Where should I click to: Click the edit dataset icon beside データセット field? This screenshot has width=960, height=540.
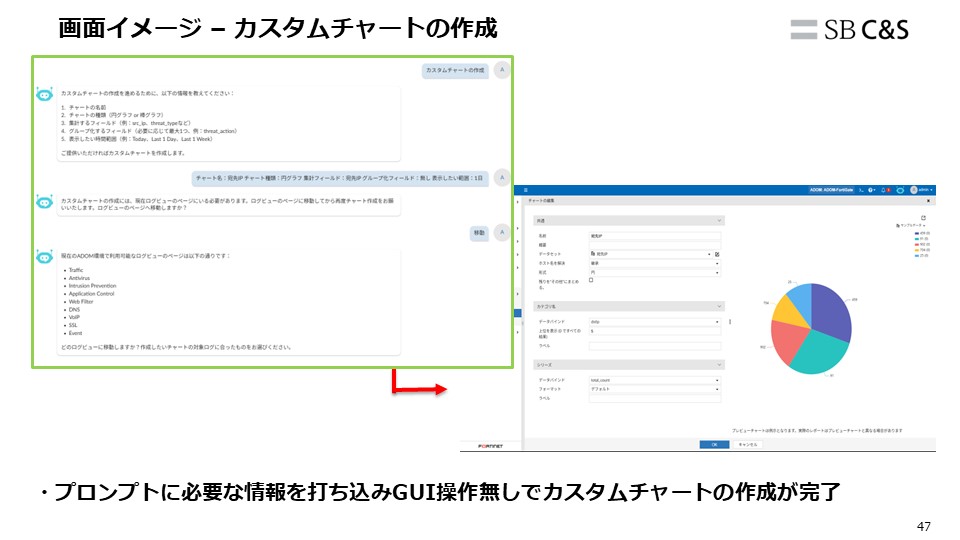717,254
